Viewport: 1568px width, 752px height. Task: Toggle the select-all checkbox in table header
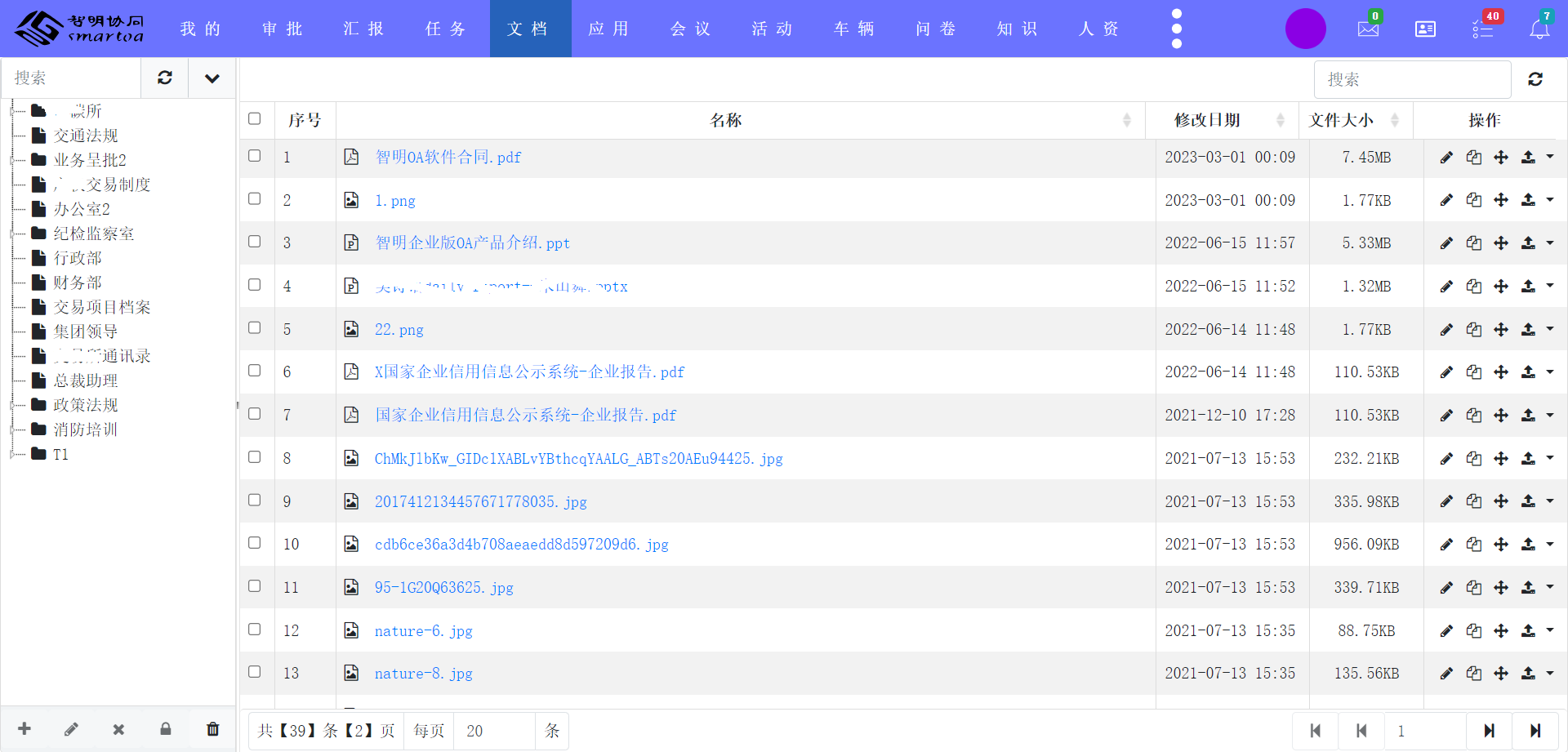255,118
